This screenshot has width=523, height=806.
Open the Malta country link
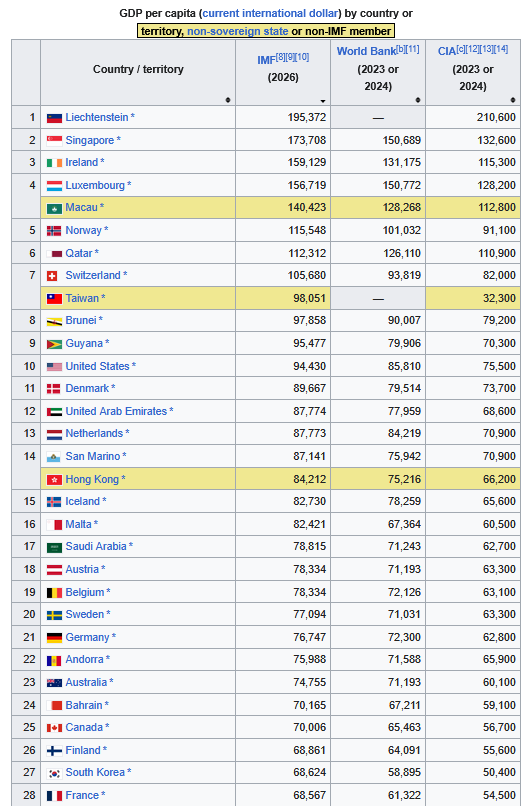pyautogui.click(x=78, y=524)
